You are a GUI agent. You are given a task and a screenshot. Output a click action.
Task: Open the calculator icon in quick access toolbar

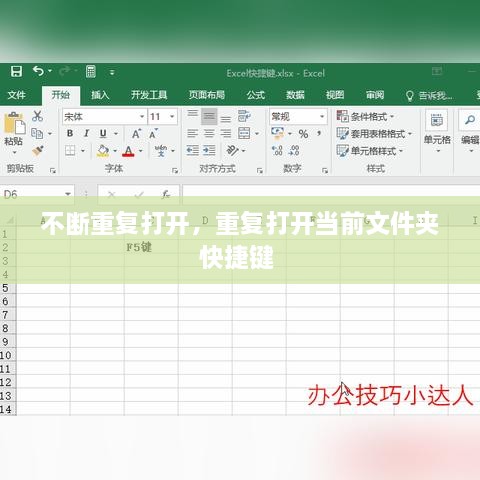[91, 72]
